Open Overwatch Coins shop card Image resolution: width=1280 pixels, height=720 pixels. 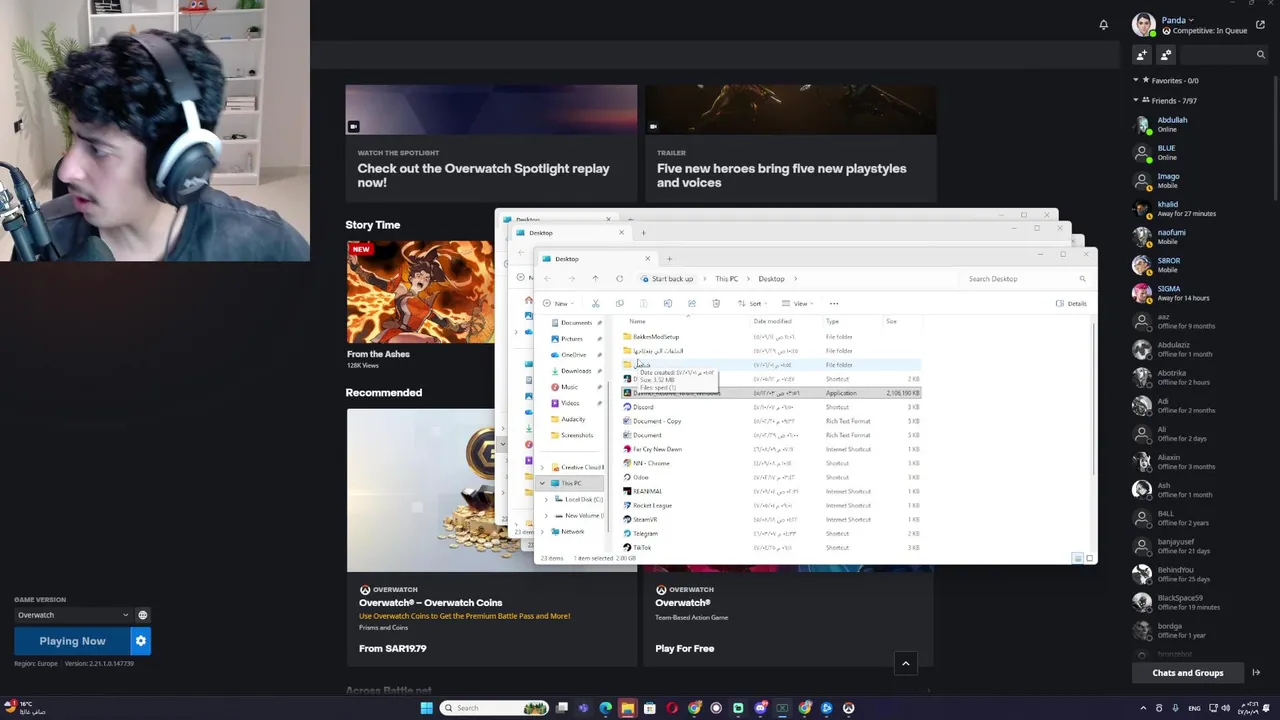pyautogui.click(x=491, y=535)
